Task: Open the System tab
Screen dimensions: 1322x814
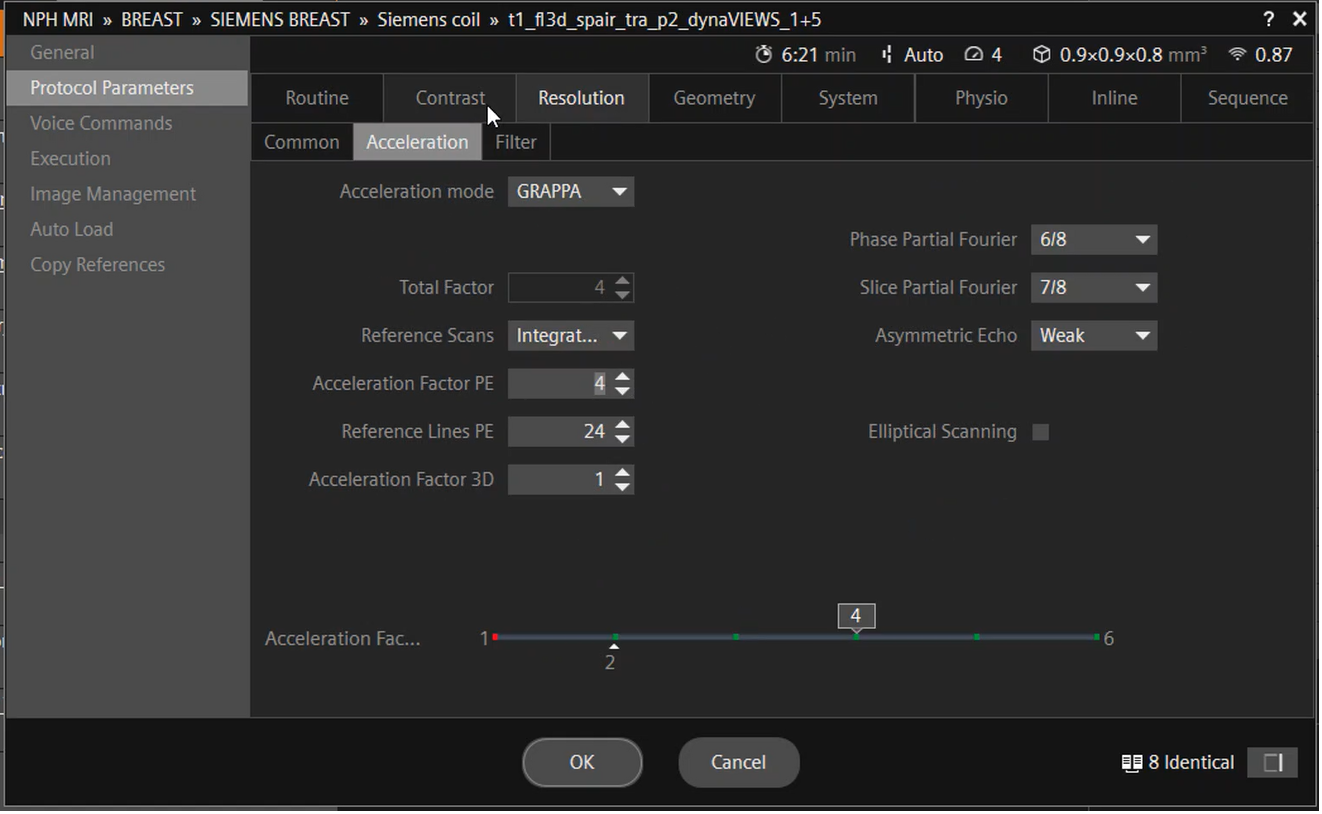Action: click(x=848, y=98)
